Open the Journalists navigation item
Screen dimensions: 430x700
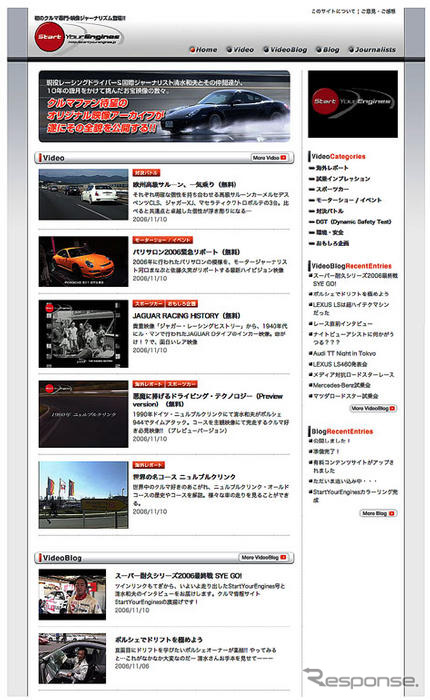372,50
